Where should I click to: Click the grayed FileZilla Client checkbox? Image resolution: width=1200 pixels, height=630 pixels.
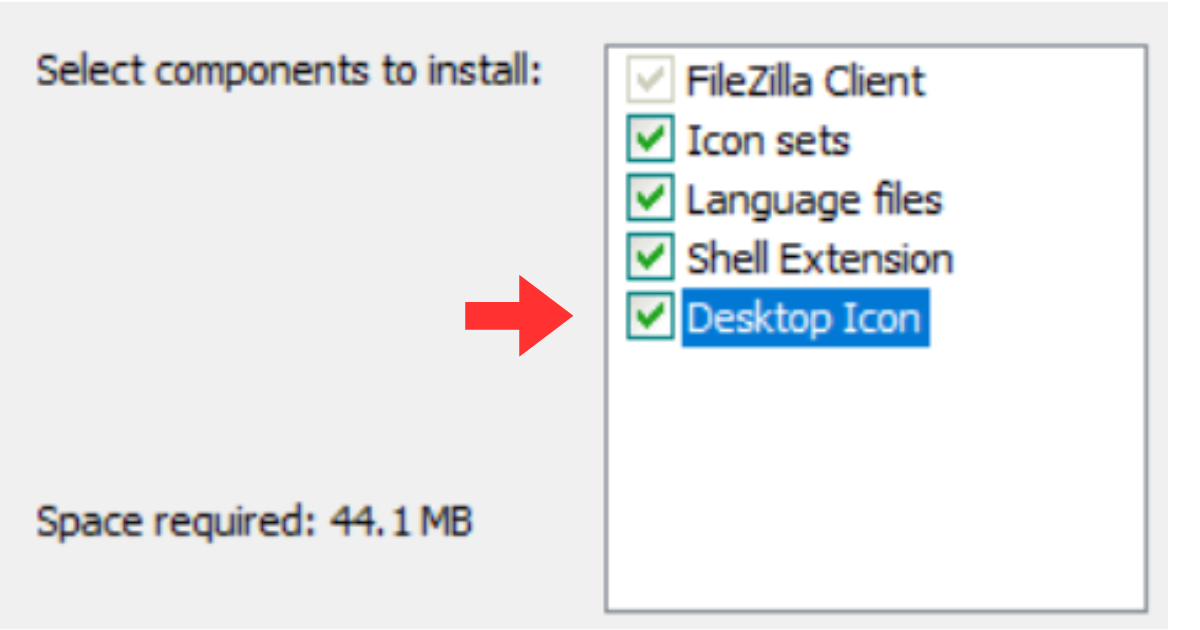tap(650, 81)
